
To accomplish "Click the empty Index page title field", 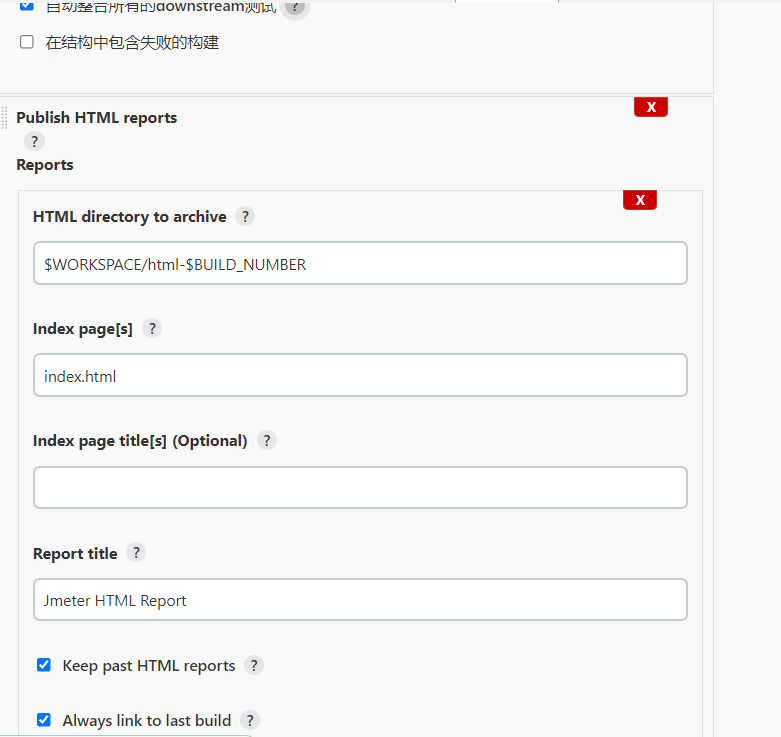I will tap(360, 488).
